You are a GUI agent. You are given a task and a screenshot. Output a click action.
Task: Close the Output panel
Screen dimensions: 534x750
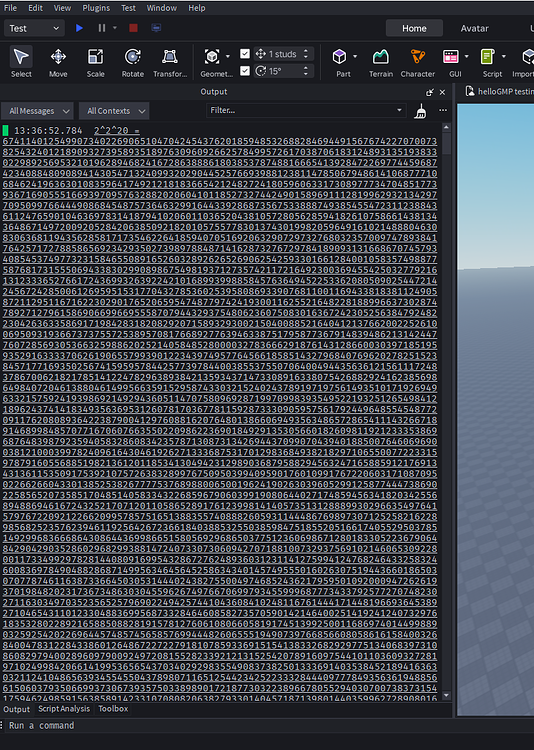pyautogui.click(x=443, y=92)
